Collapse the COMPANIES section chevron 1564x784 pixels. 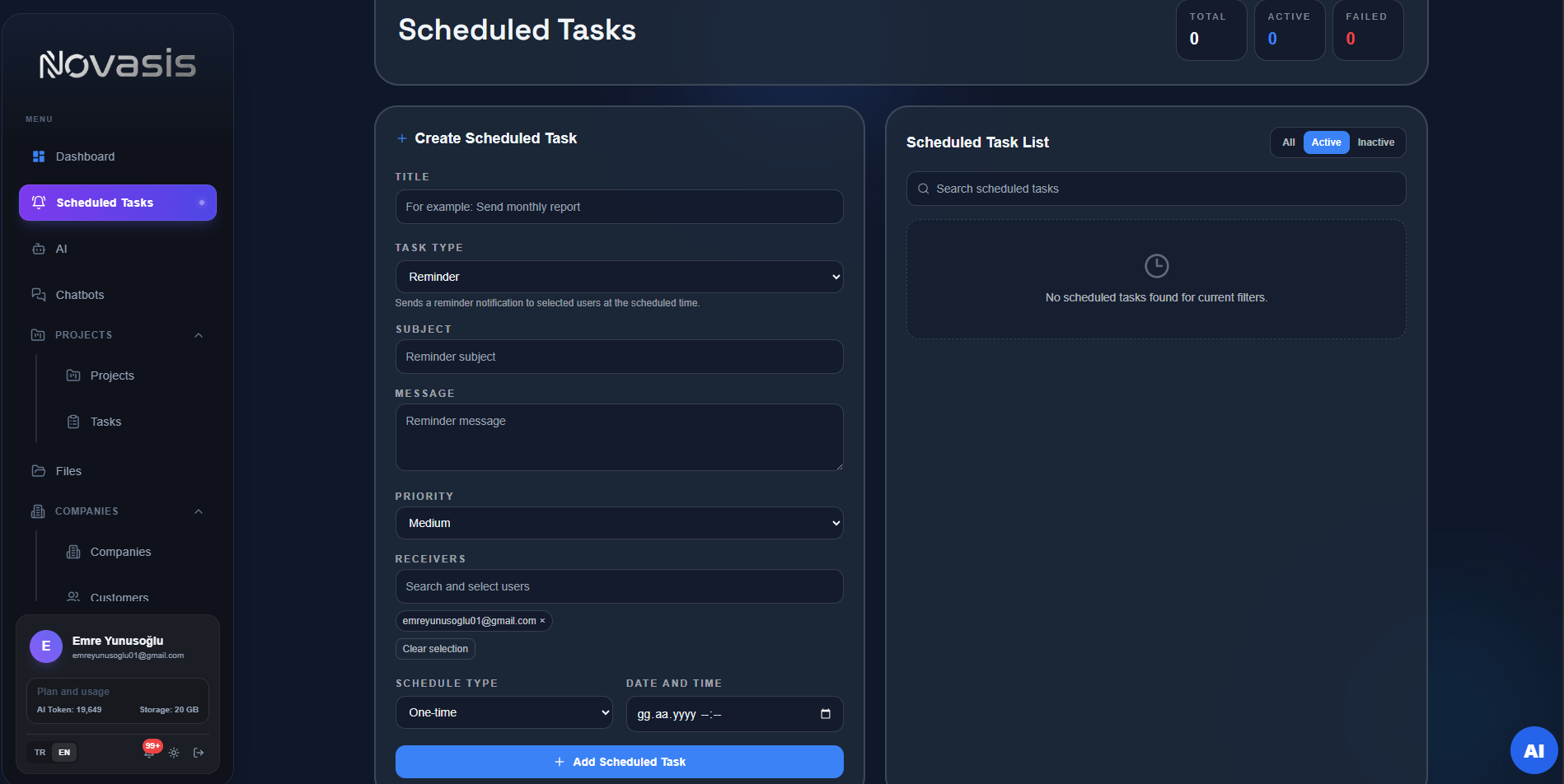[x=199, y=511]
